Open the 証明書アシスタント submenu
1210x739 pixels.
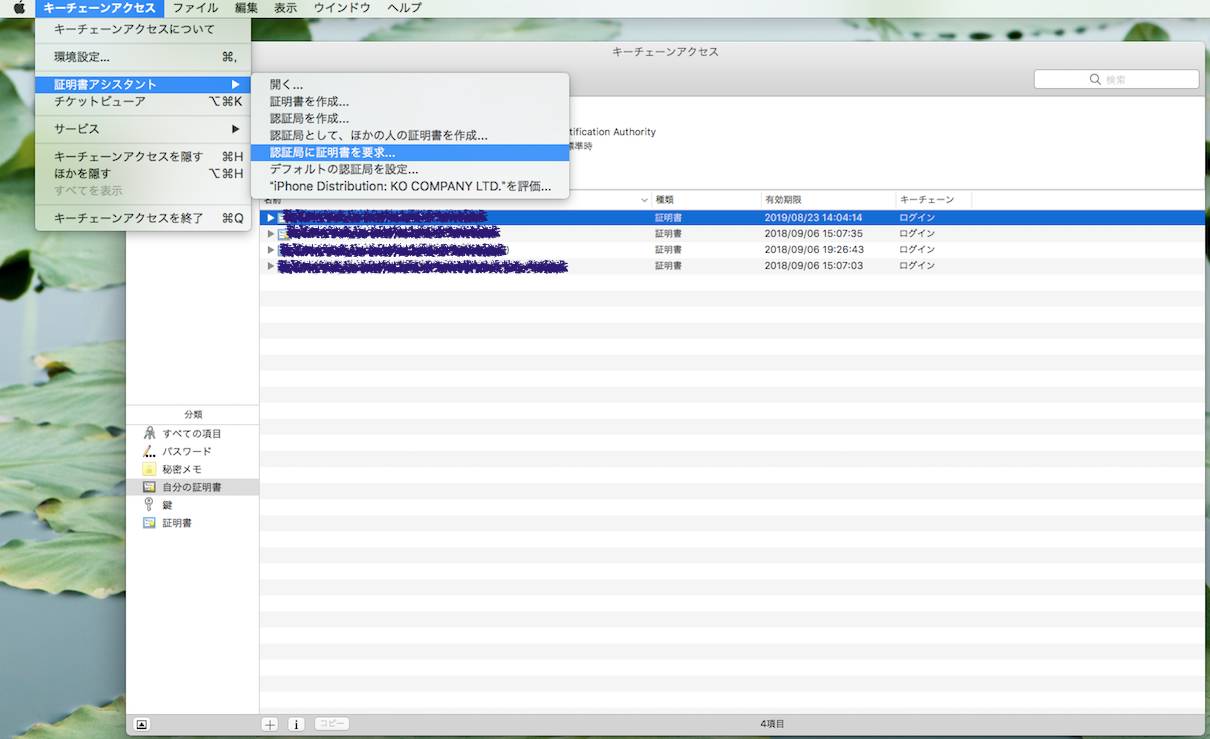coord(143,85)
